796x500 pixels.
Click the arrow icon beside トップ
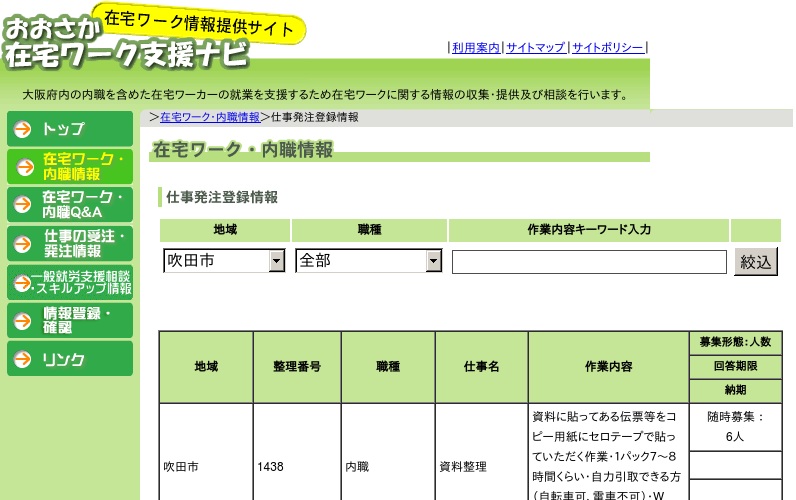(22, 129)
